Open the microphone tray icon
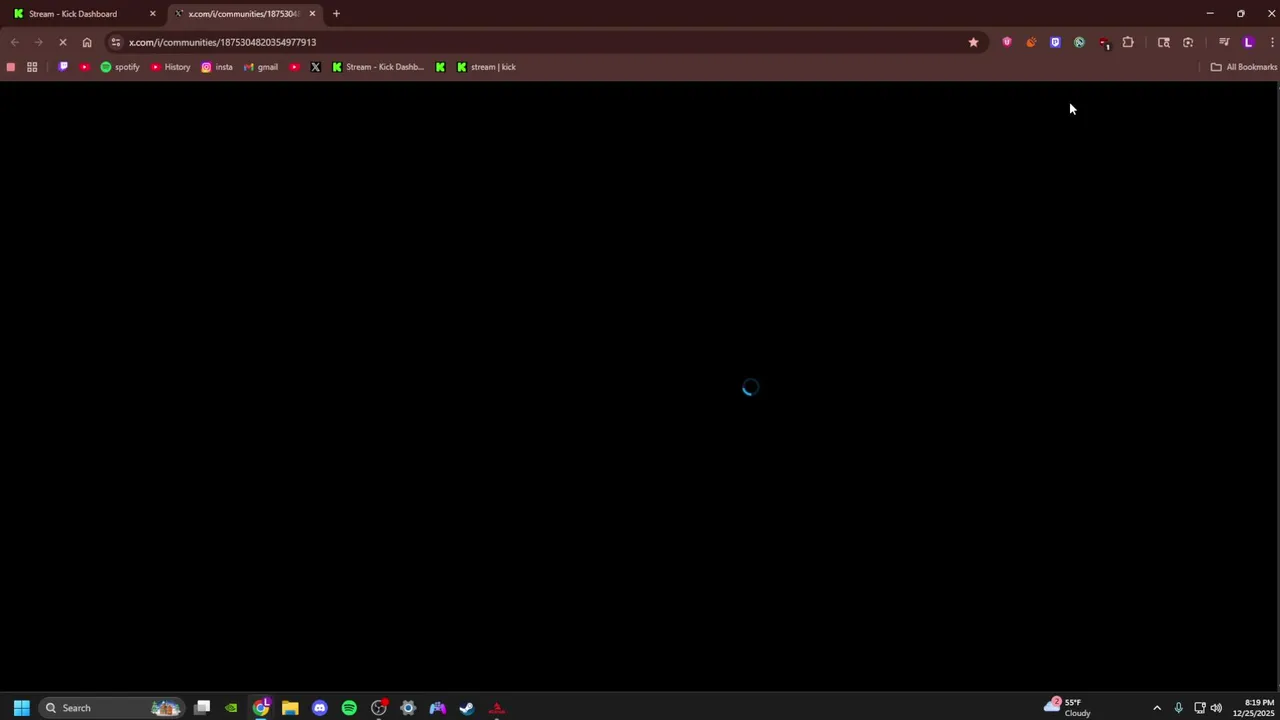The height and width of the screenshot is (720, 1280). pyautogui.click(x=1178, y=708)
